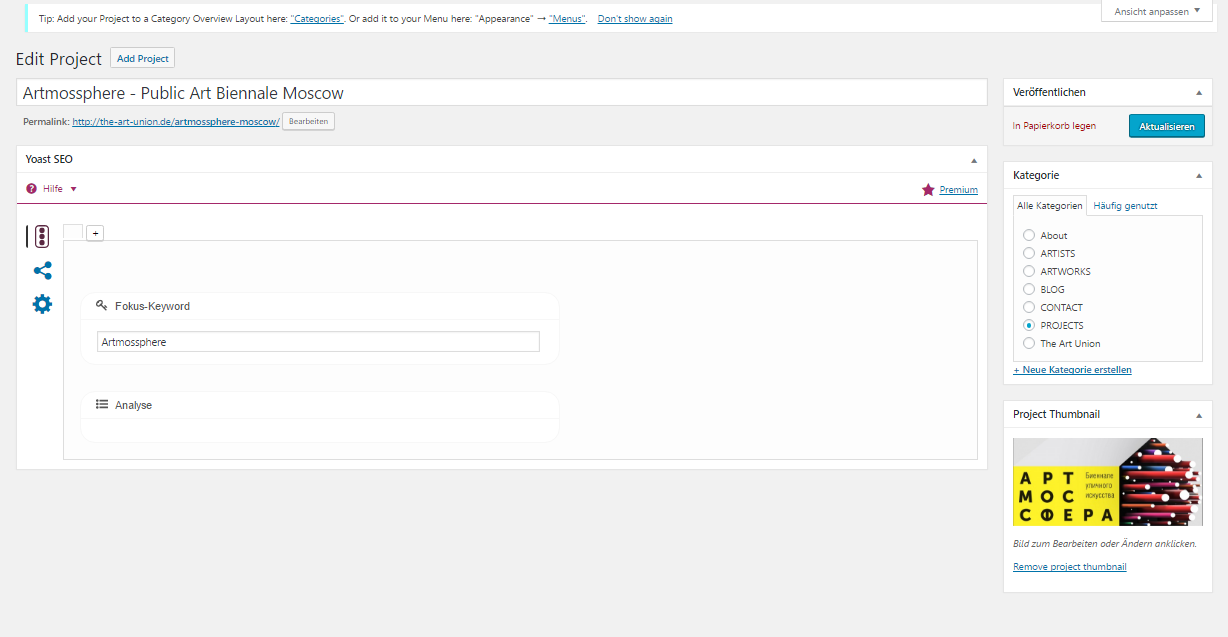Open the Yoast social share tab
1228x637 pixels.
(42, 271)
